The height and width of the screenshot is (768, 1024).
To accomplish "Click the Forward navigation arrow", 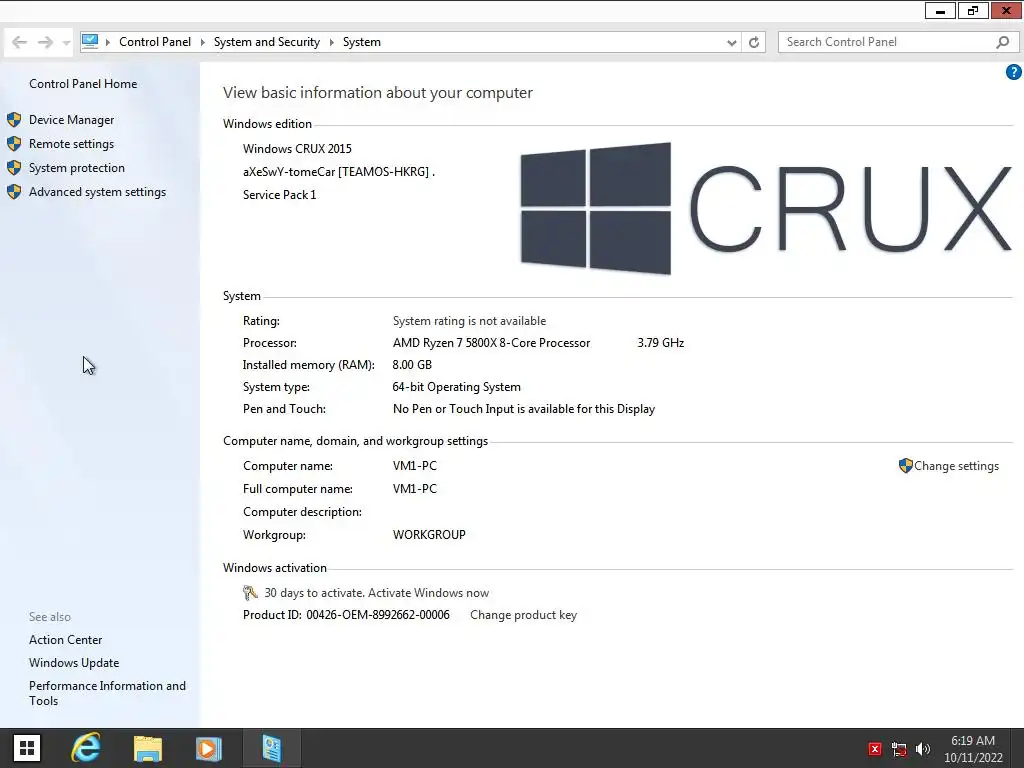I will point(45,42).
